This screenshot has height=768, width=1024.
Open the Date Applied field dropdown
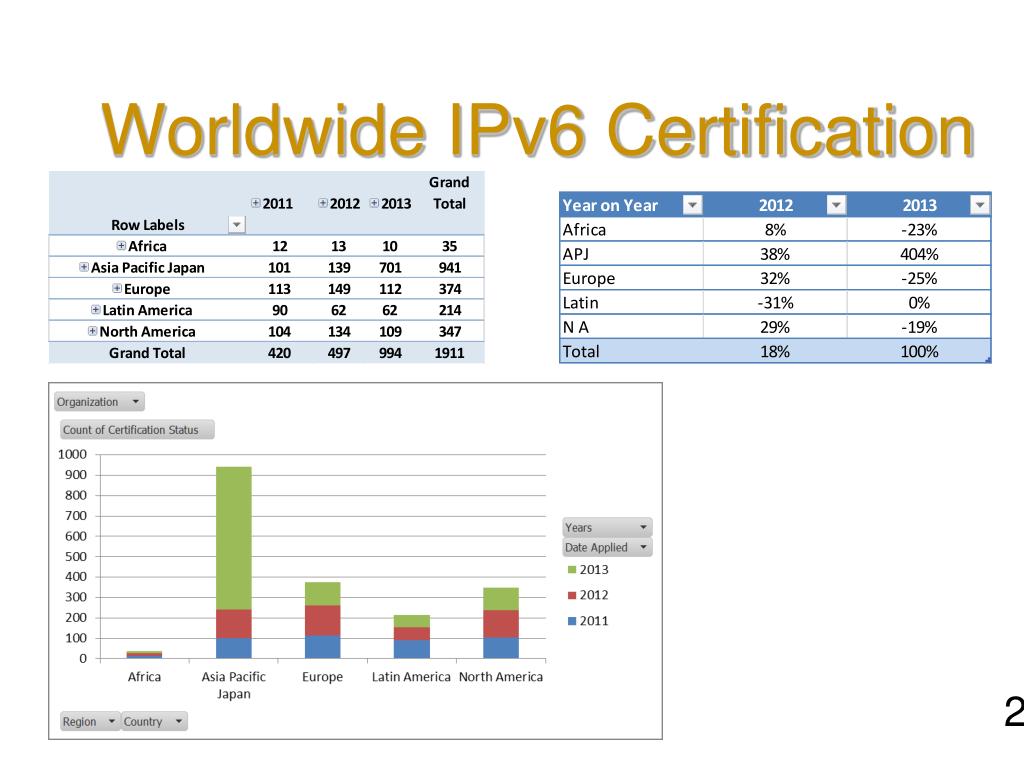(607, 547)
